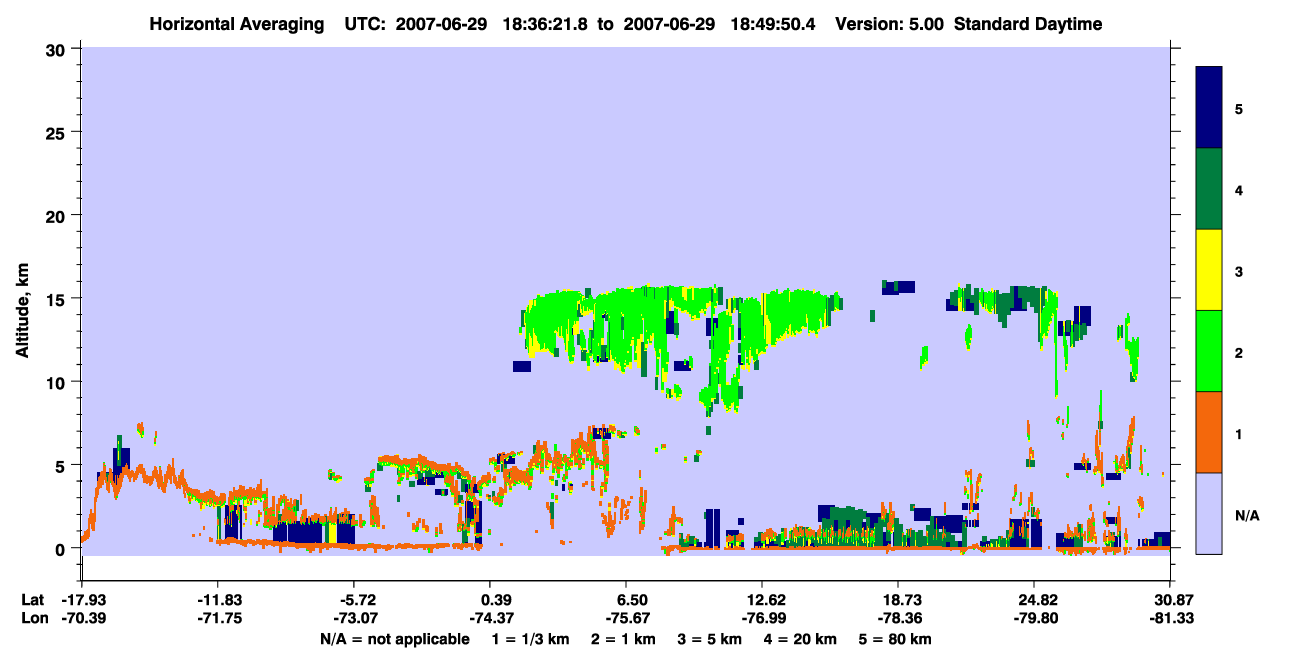Click latitude value 0.39

(497, 600)
